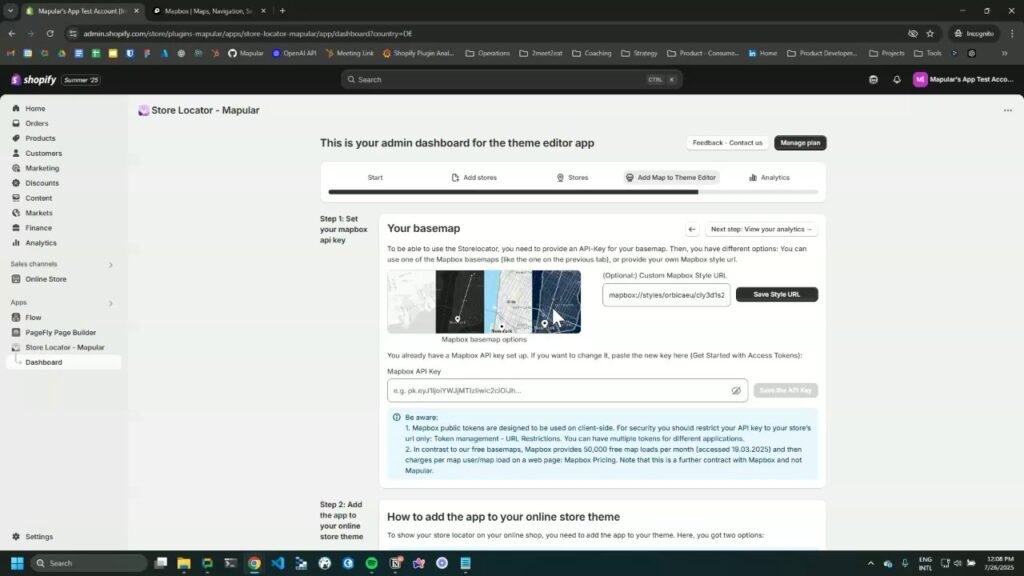Click the Save Style URL button
The height and width of the screenshot is (576, 1024).
(776, 295)
